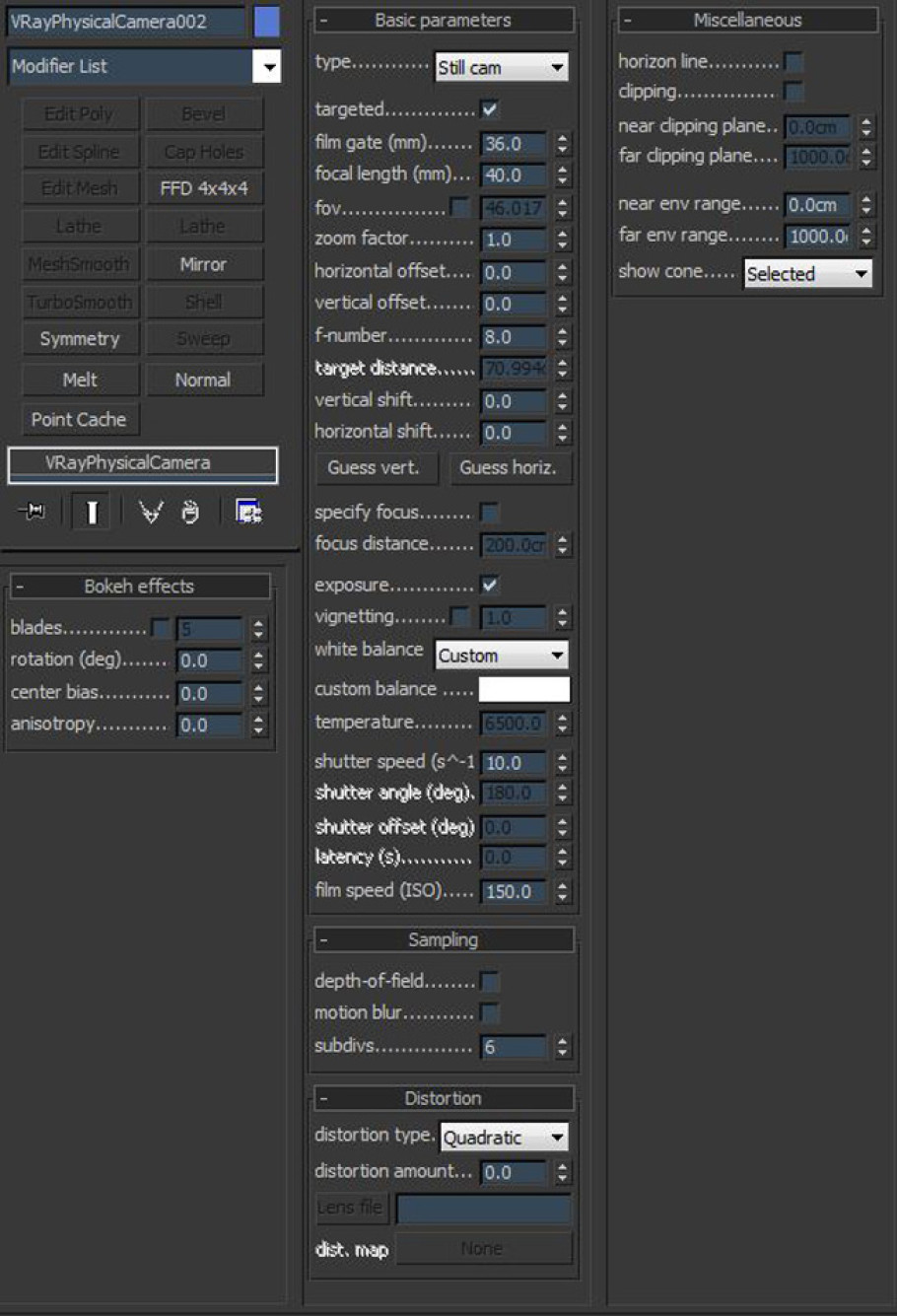Enable the fov checkbox
897x1316 pixels.
459,207
